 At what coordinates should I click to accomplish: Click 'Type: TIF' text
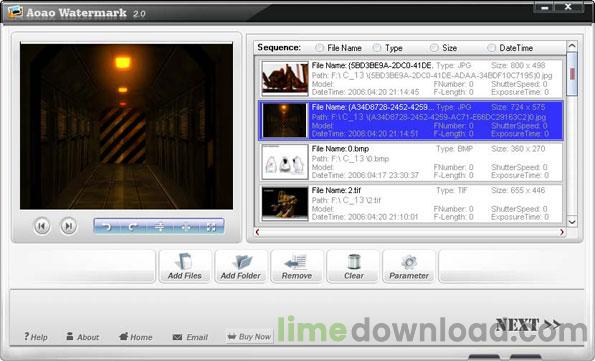coord(452,190)
